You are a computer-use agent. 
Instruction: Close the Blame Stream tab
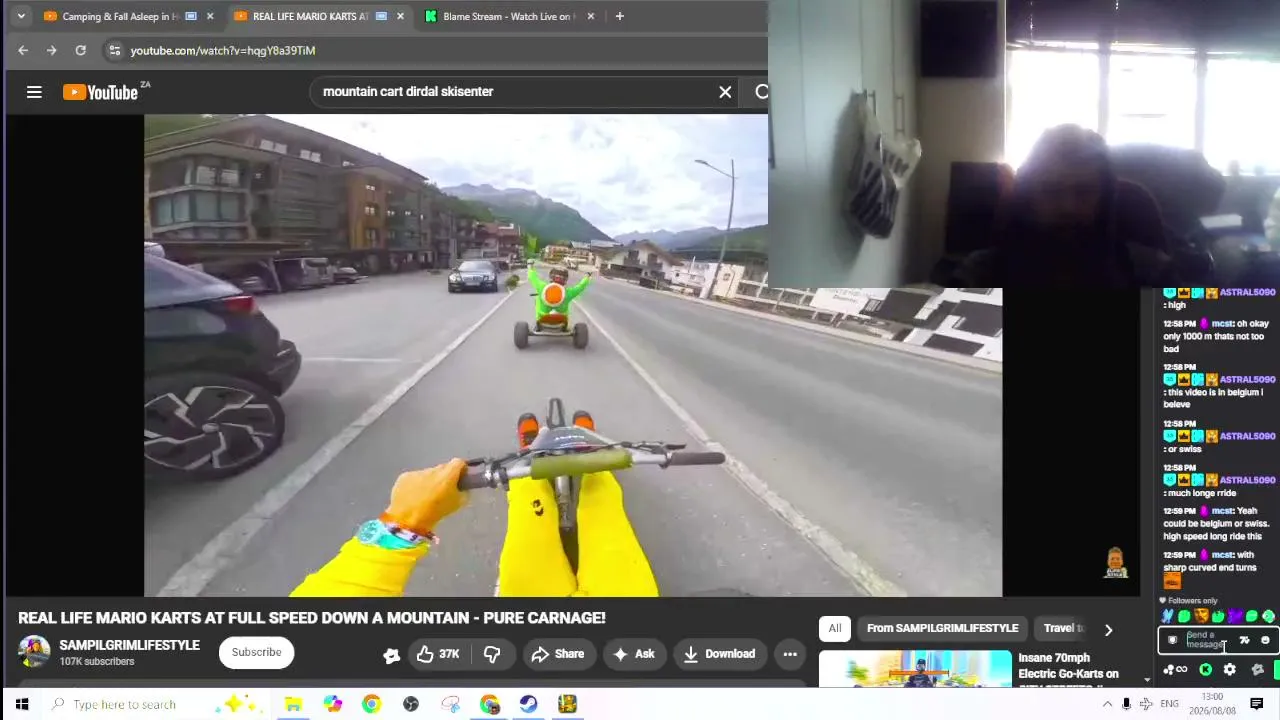click(x=590, y=16)
